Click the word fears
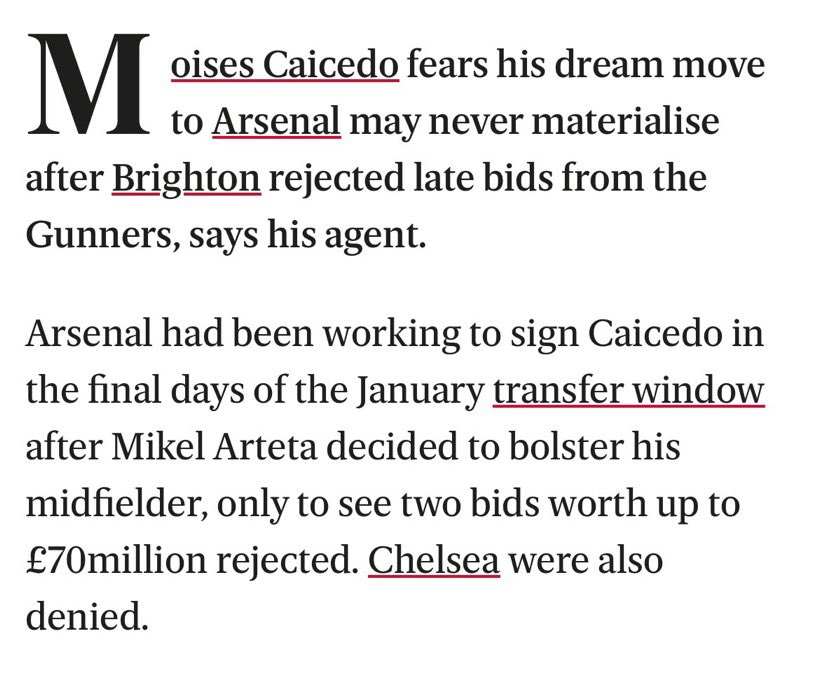820x683 pixels. pyautogui.click(x=447, y=65)
